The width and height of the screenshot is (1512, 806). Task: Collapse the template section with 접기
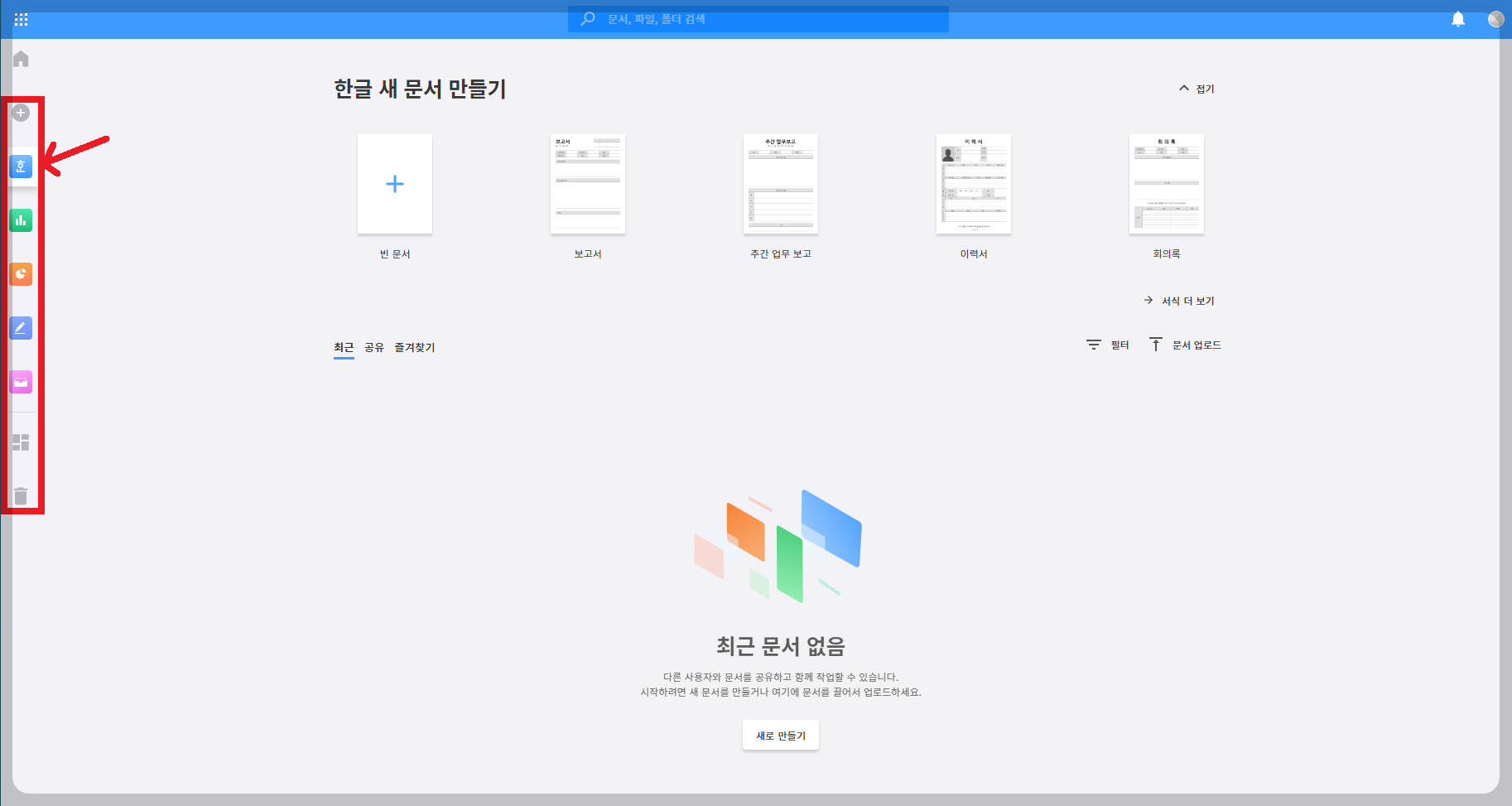tap(1197, 89)
